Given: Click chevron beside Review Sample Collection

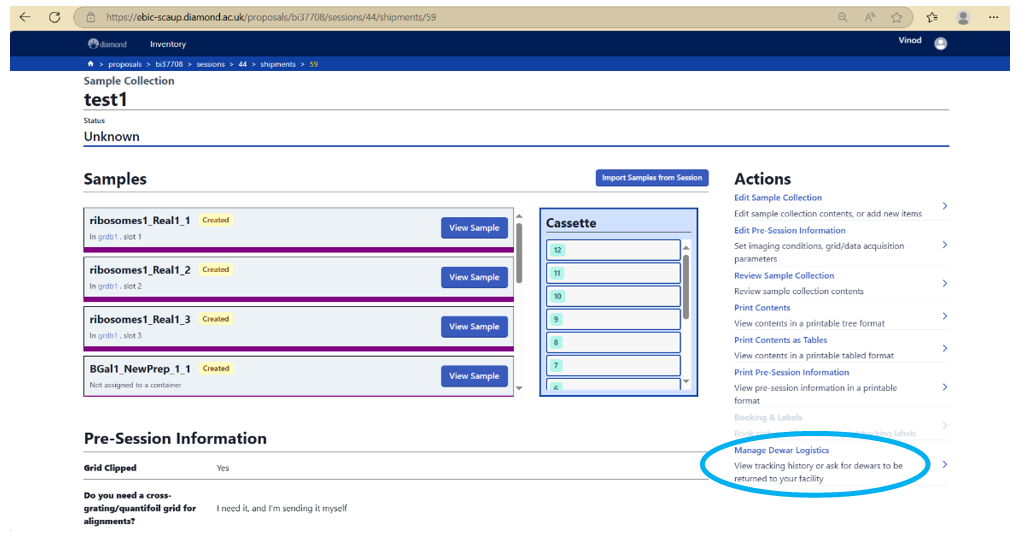Looking at the screenshot, I should [945, 284].
